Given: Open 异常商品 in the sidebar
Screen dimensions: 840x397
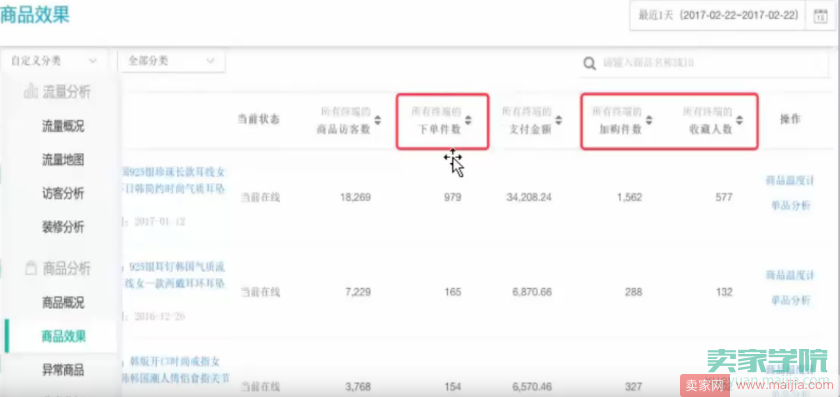Looking at the screenshot, I should [x=63, y=370].
